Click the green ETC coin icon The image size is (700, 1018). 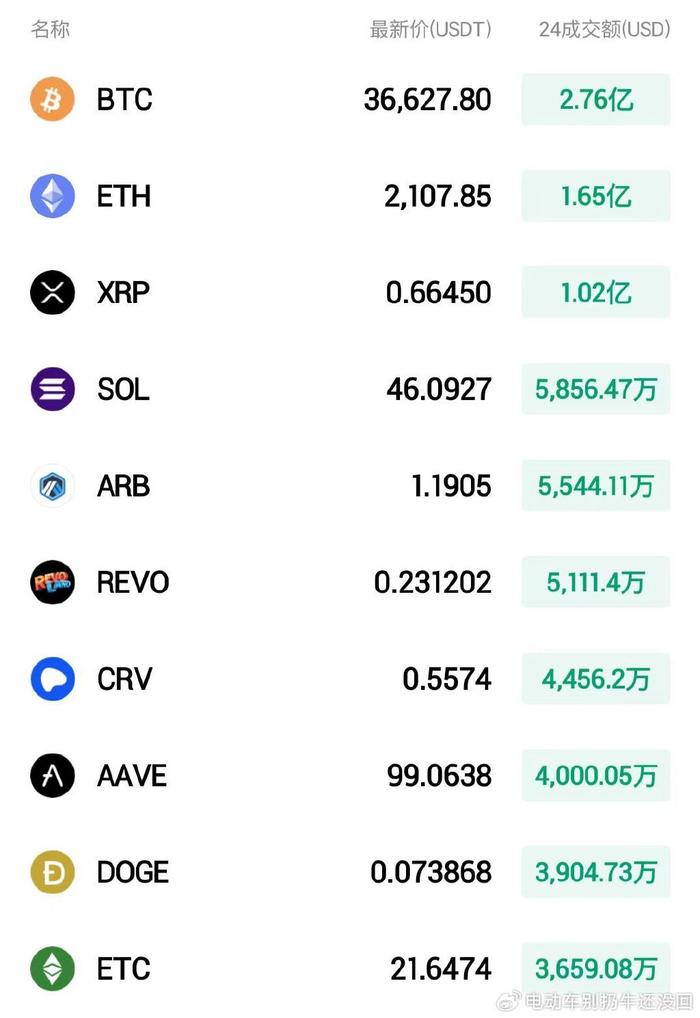52,968
